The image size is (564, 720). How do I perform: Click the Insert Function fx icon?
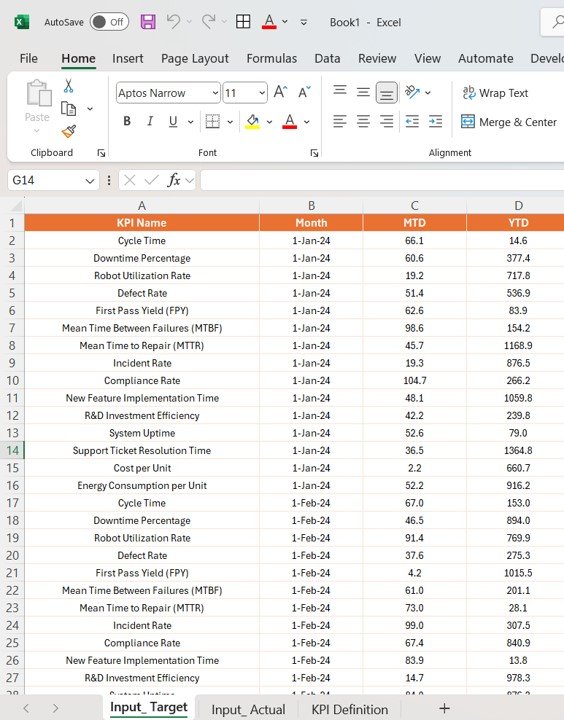tap(174, 180)
